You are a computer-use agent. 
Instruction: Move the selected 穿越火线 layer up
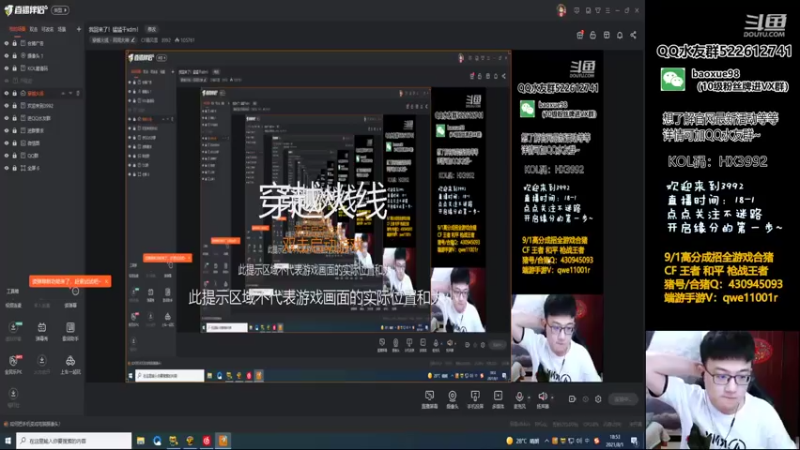coord(63,93)
